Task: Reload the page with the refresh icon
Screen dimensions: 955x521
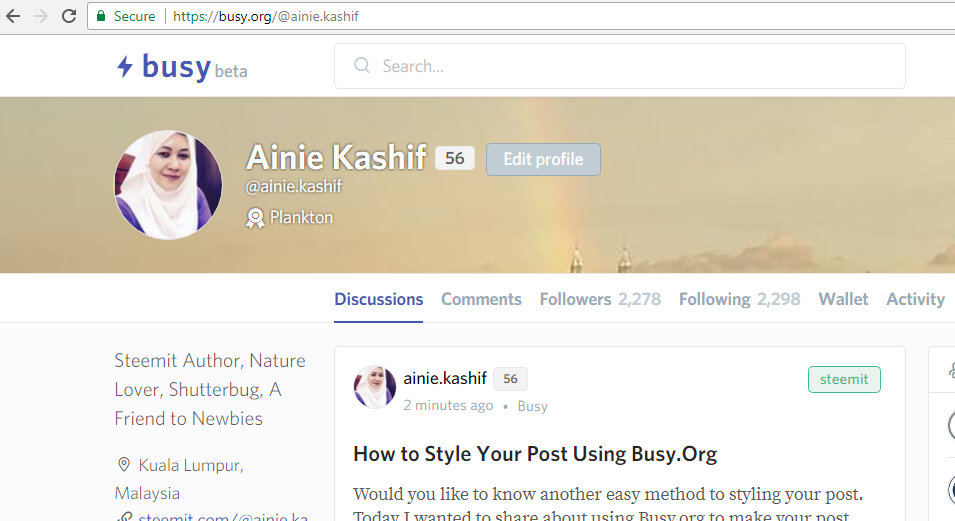Action: (x=69, y=16)
